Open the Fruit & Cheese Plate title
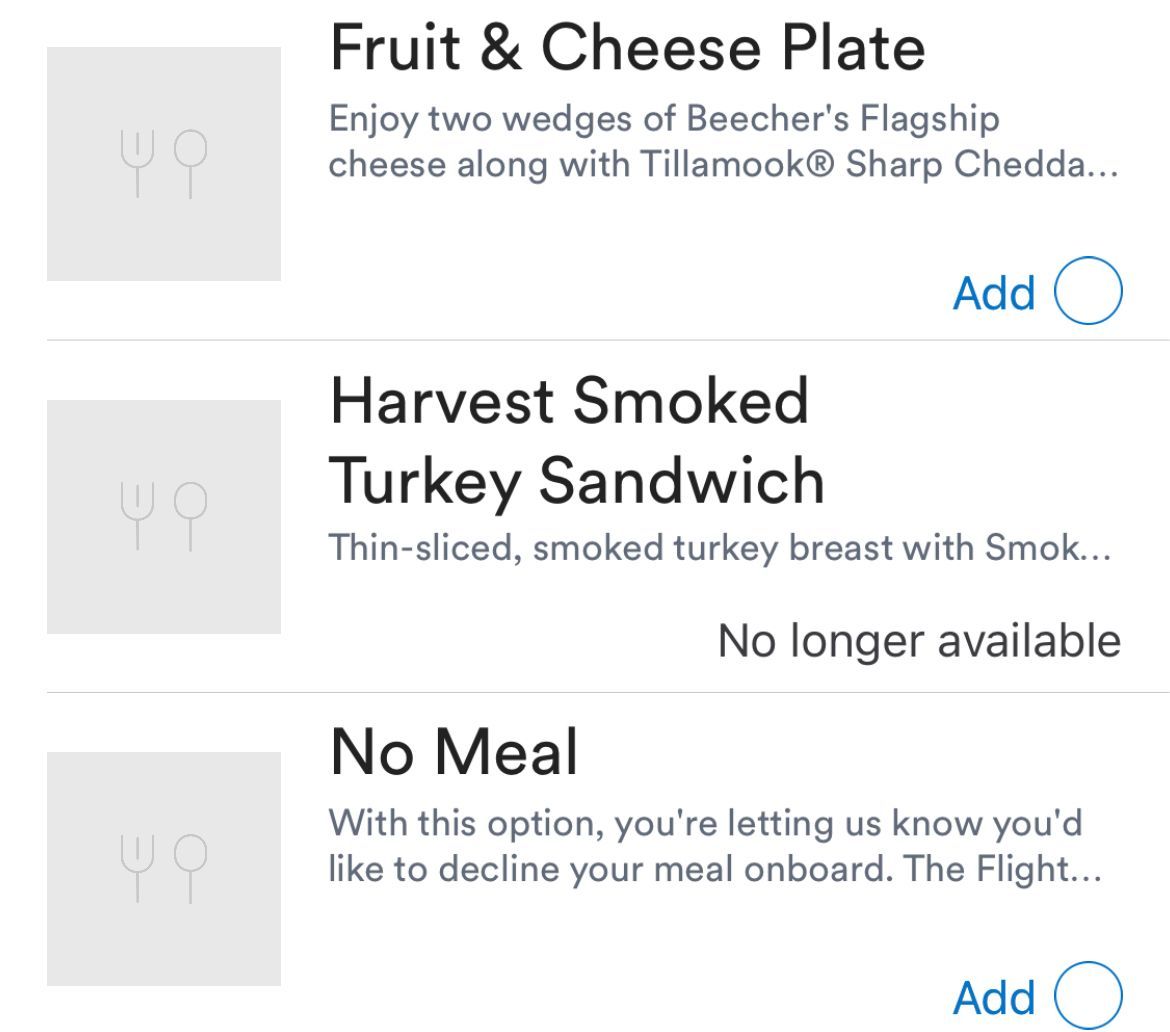The image size is (1170, 1032). click(627, 47)
